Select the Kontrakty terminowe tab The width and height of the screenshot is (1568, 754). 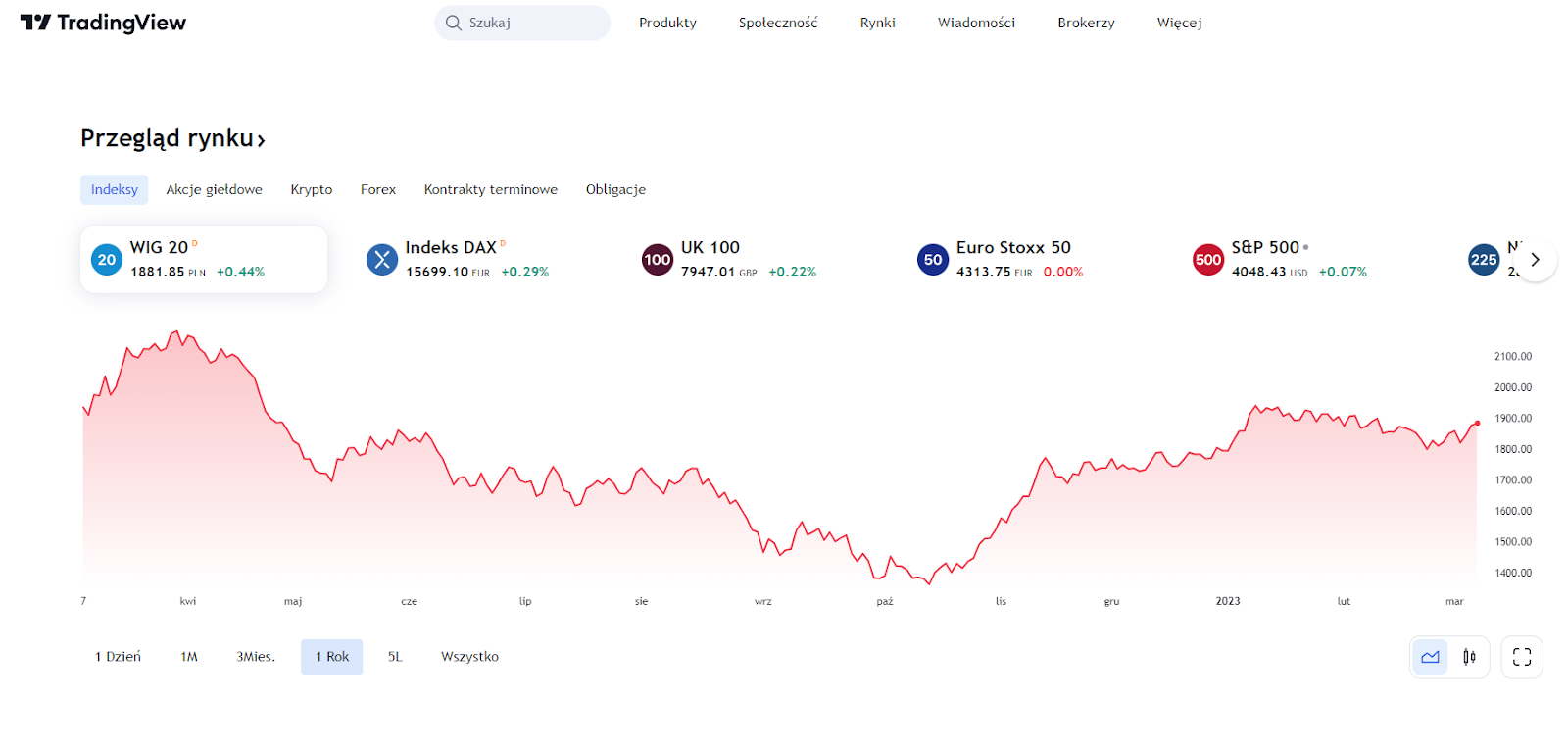(491, 189)
